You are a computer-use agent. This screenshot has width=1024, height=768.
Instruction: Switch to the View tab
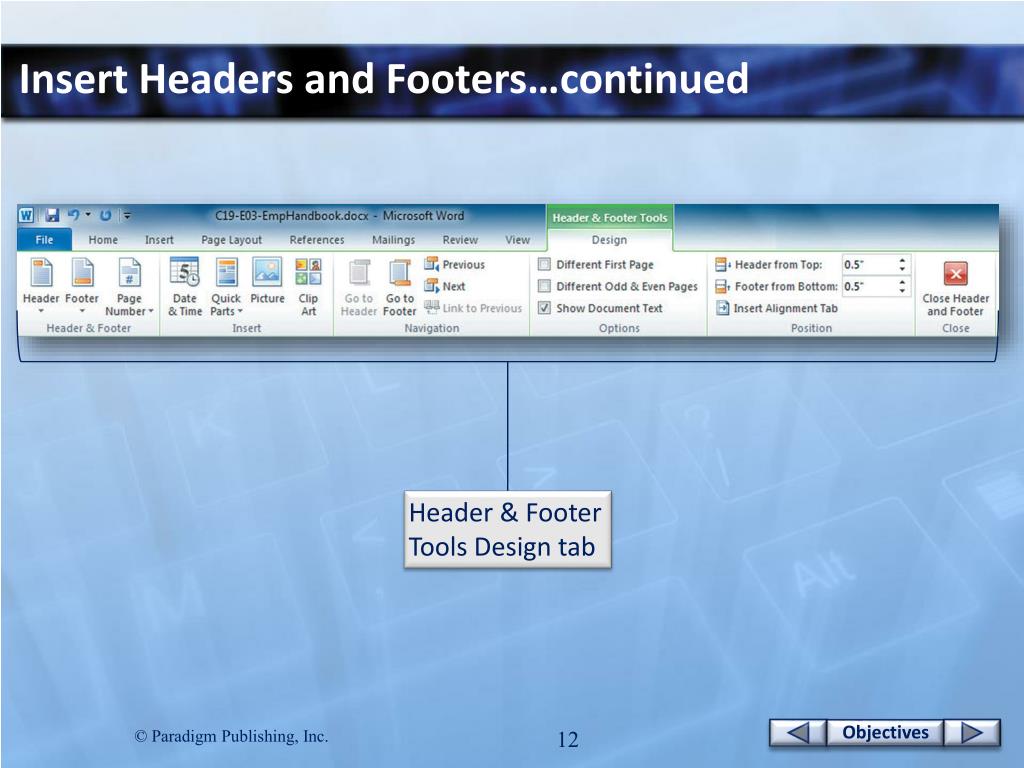pos(517,240)
